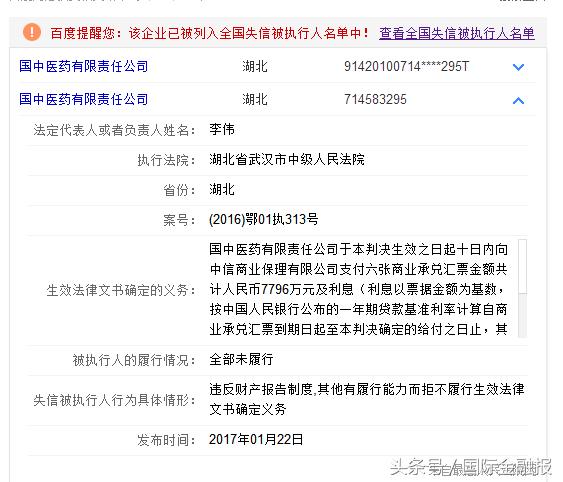
Task: Click 湖北 in the second company row
Action: (x=255, y=99)
